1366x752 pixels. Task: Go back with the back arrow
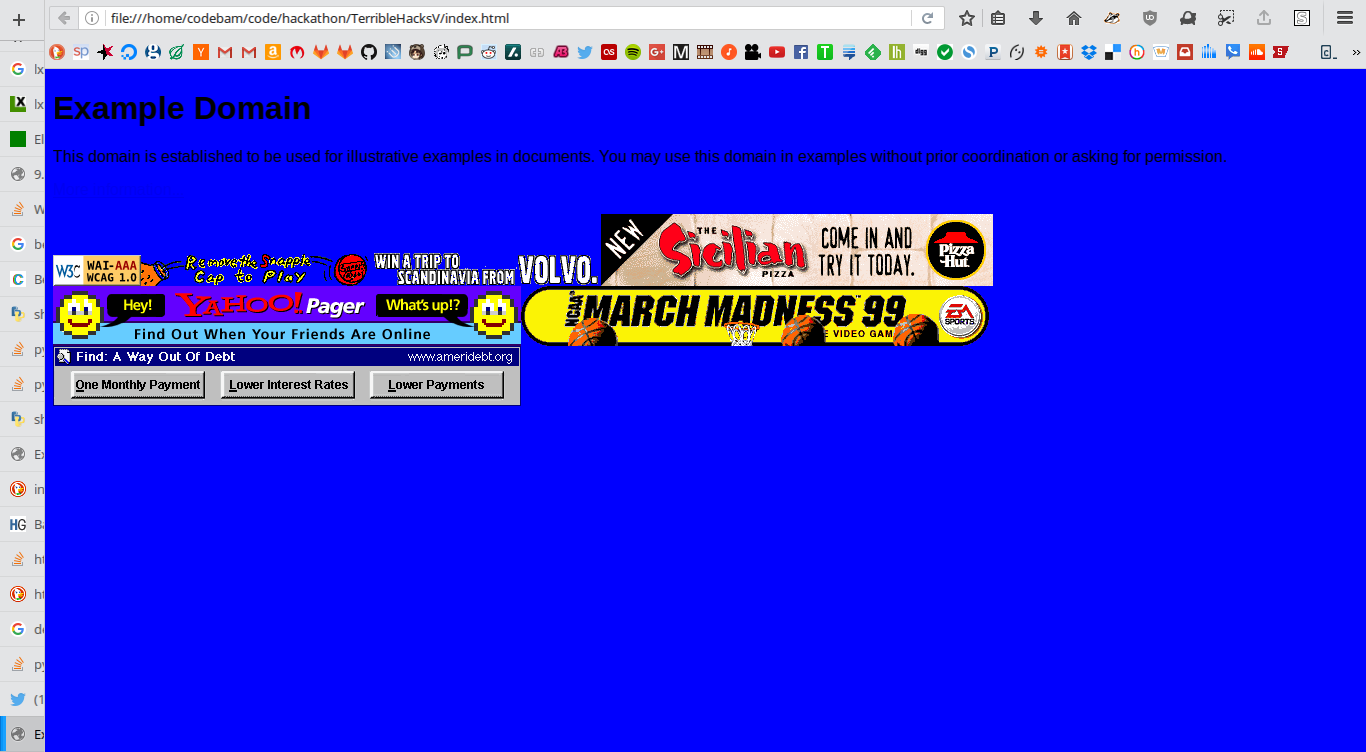click(x=64, y=18)
